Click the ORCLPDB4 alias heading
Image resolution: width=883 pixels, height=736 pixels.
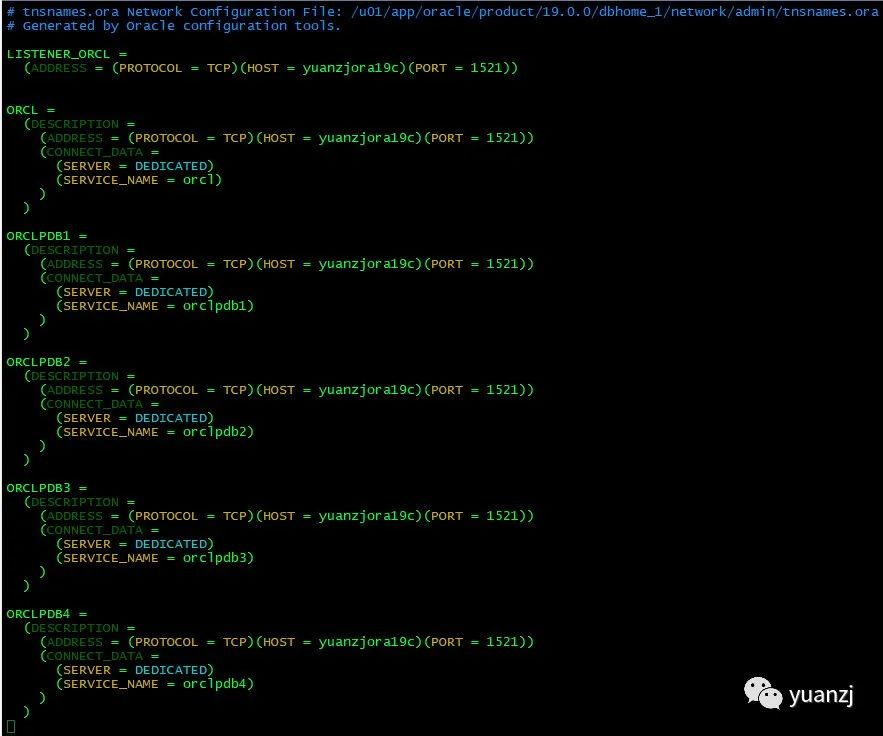tap(38, 614)
